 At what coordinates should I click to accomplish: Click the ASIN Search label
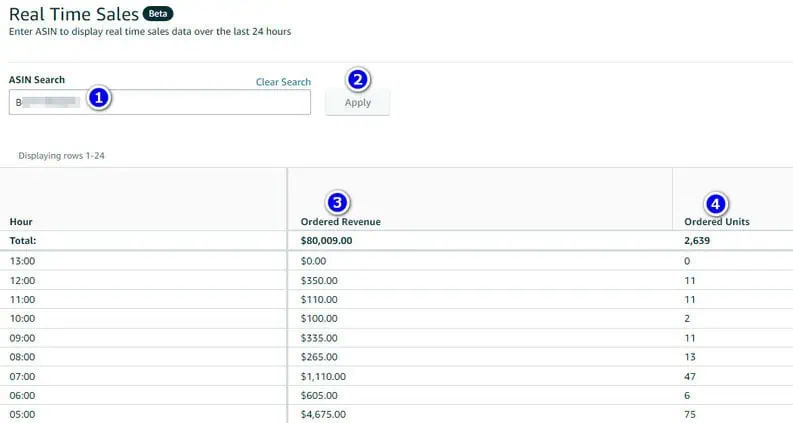(x=37, y=79)
